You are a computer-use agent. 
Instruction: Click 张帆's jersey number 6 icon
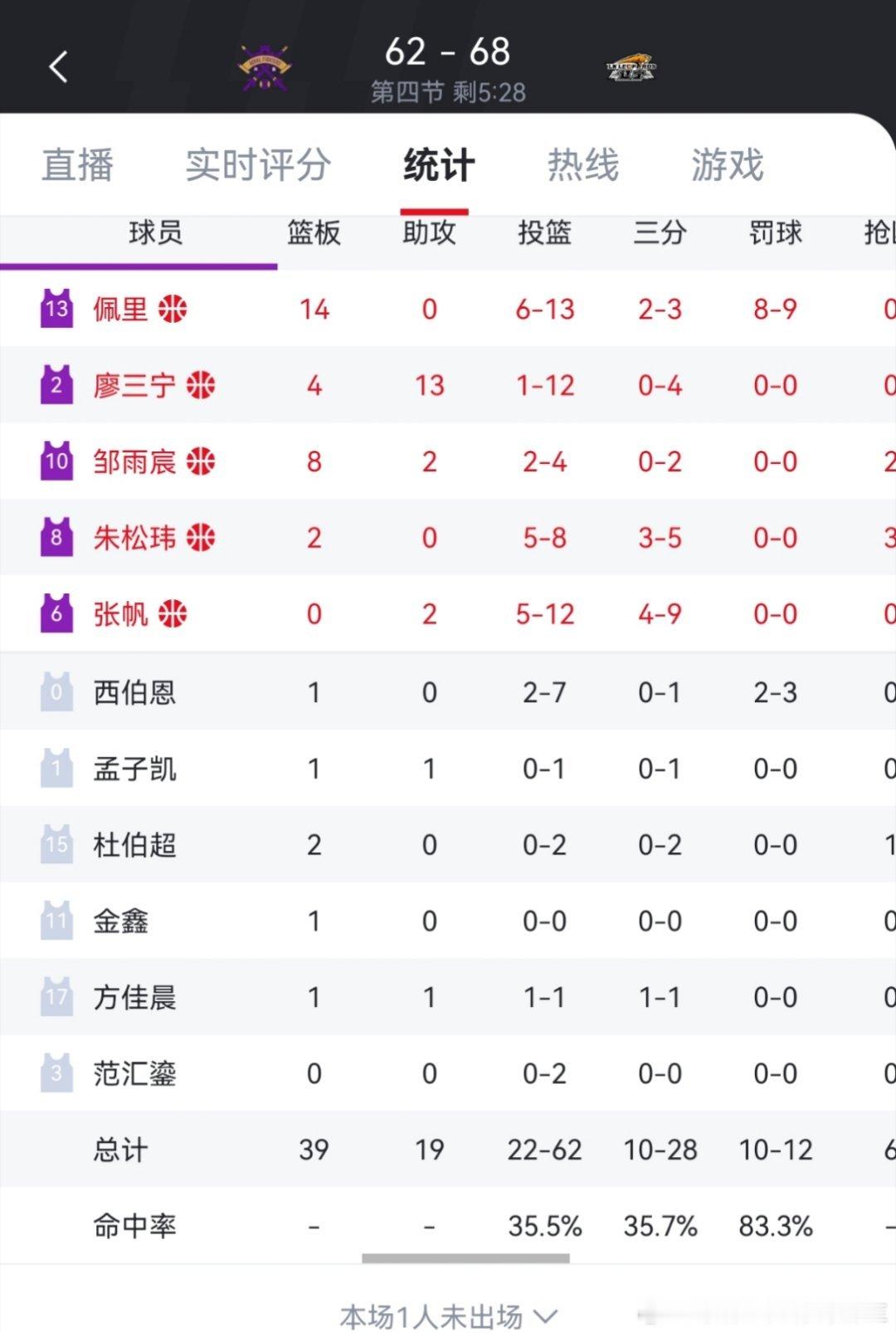56,613
